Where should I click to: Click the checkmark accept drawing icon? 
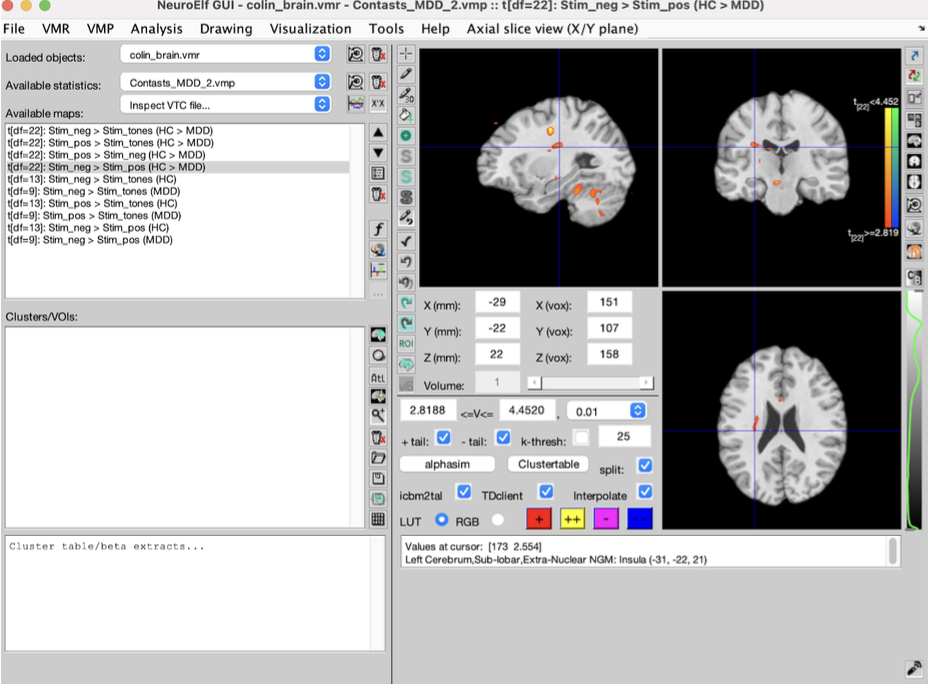pyautogui.click(x=406, y=241)
